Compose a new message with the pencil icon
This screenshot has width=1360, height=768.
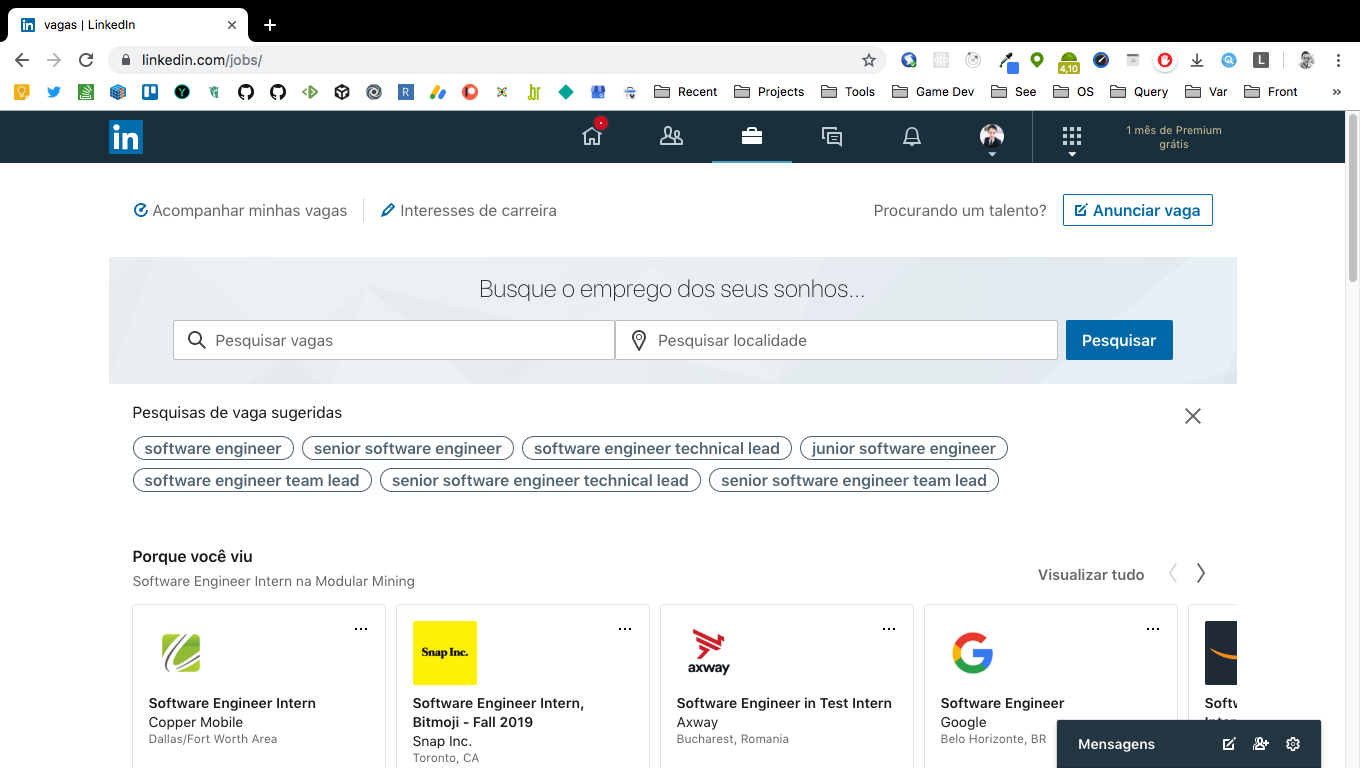pos(1228,744)
